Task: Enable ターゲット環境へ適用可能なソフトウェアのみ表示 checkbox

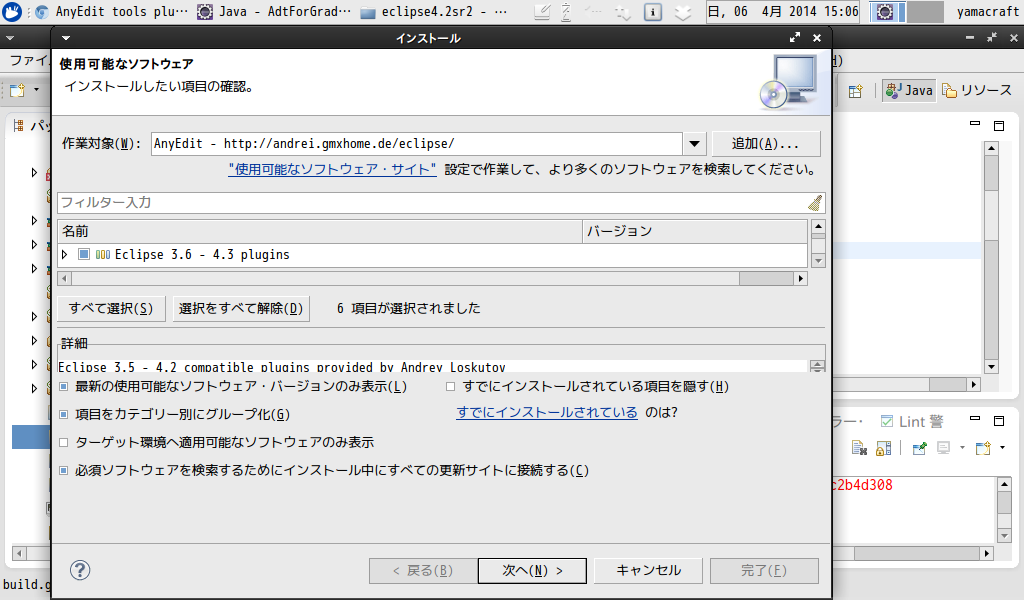Action: pyautogui.click(x=63, y=442)
